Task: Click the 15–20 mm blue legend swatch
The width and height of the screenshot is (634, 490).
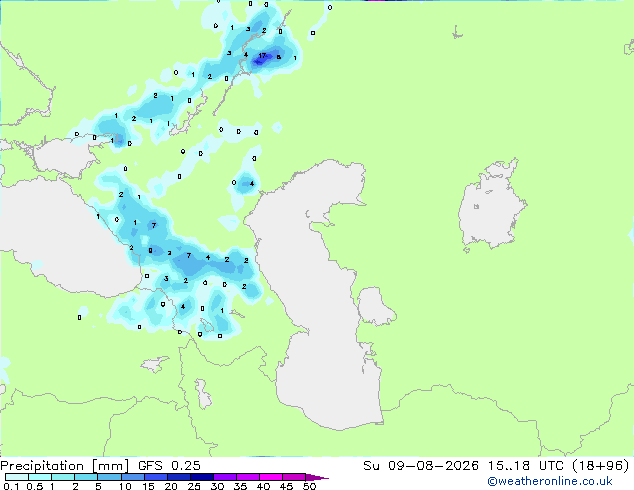Action: pos(156,477)
